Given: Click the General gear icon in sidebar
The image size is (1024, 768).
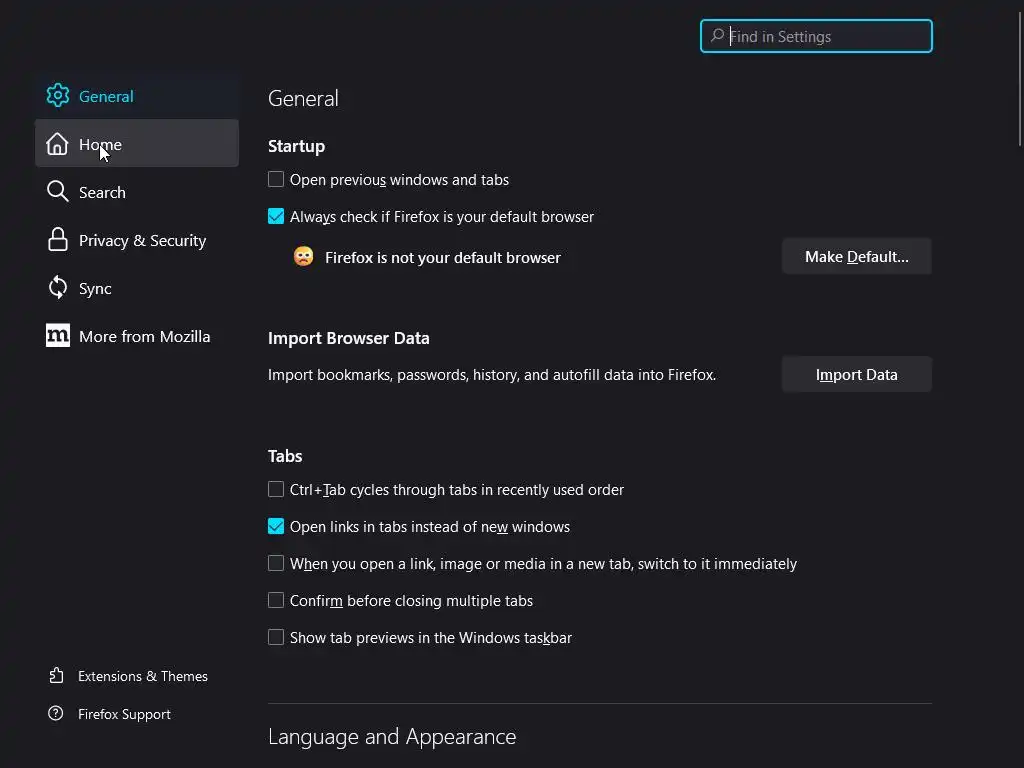Looking at the screenshot, I should [58, 96].
